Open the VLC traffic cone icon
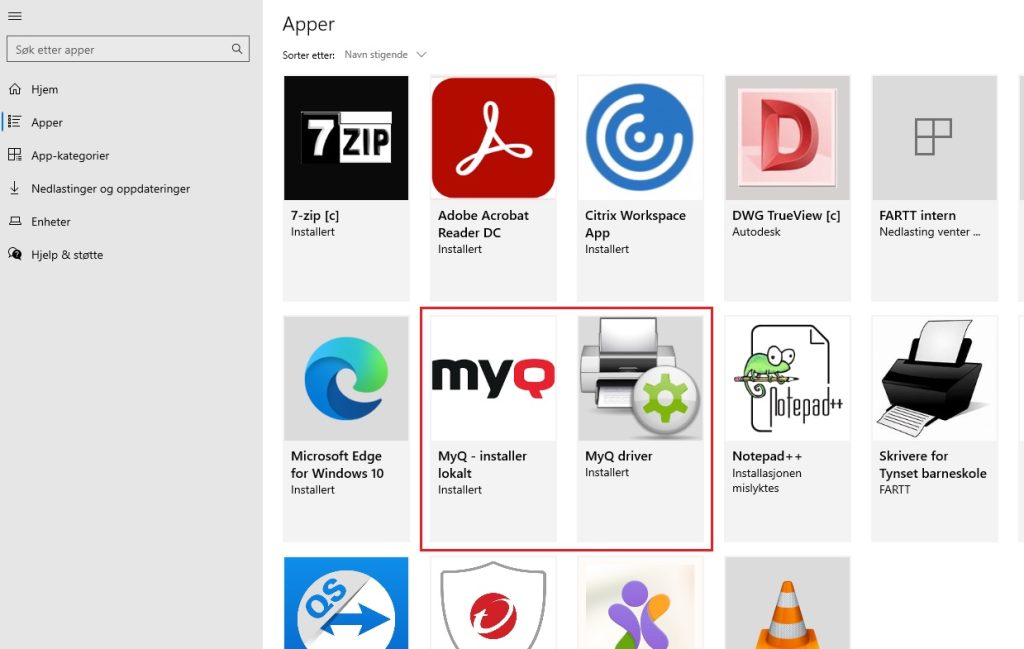The width and height of the screenshot is (1024, 649). click(787, 603)
